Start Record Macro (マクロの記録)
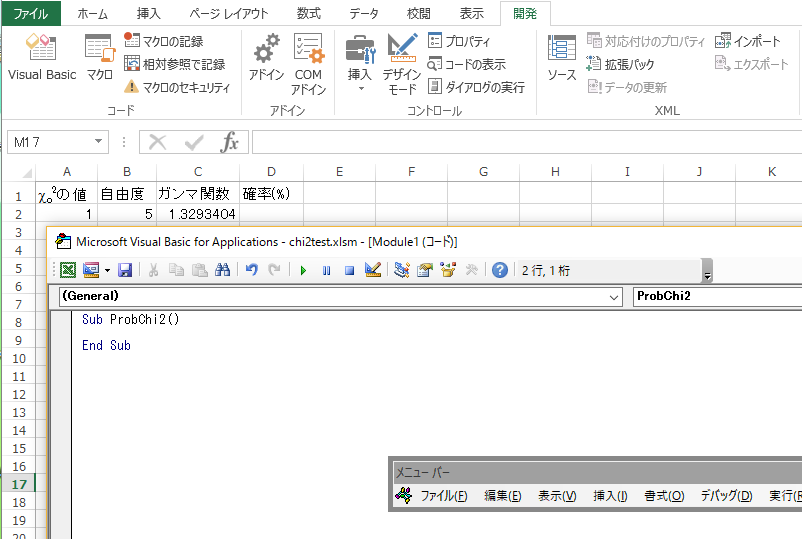The width and height of the screenshot is (802, 539). (164, 41)
